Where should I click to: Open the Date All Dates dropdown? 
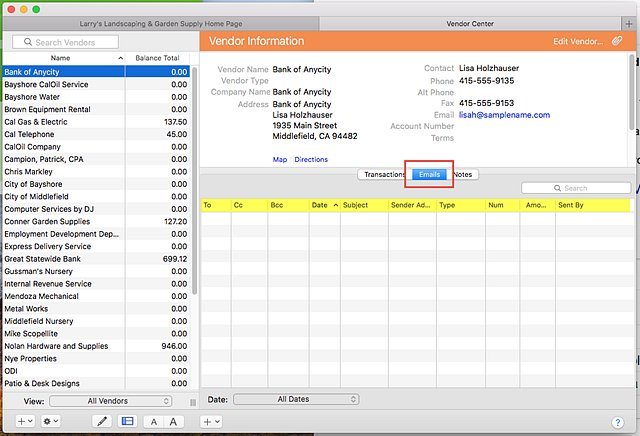(296, 399)
